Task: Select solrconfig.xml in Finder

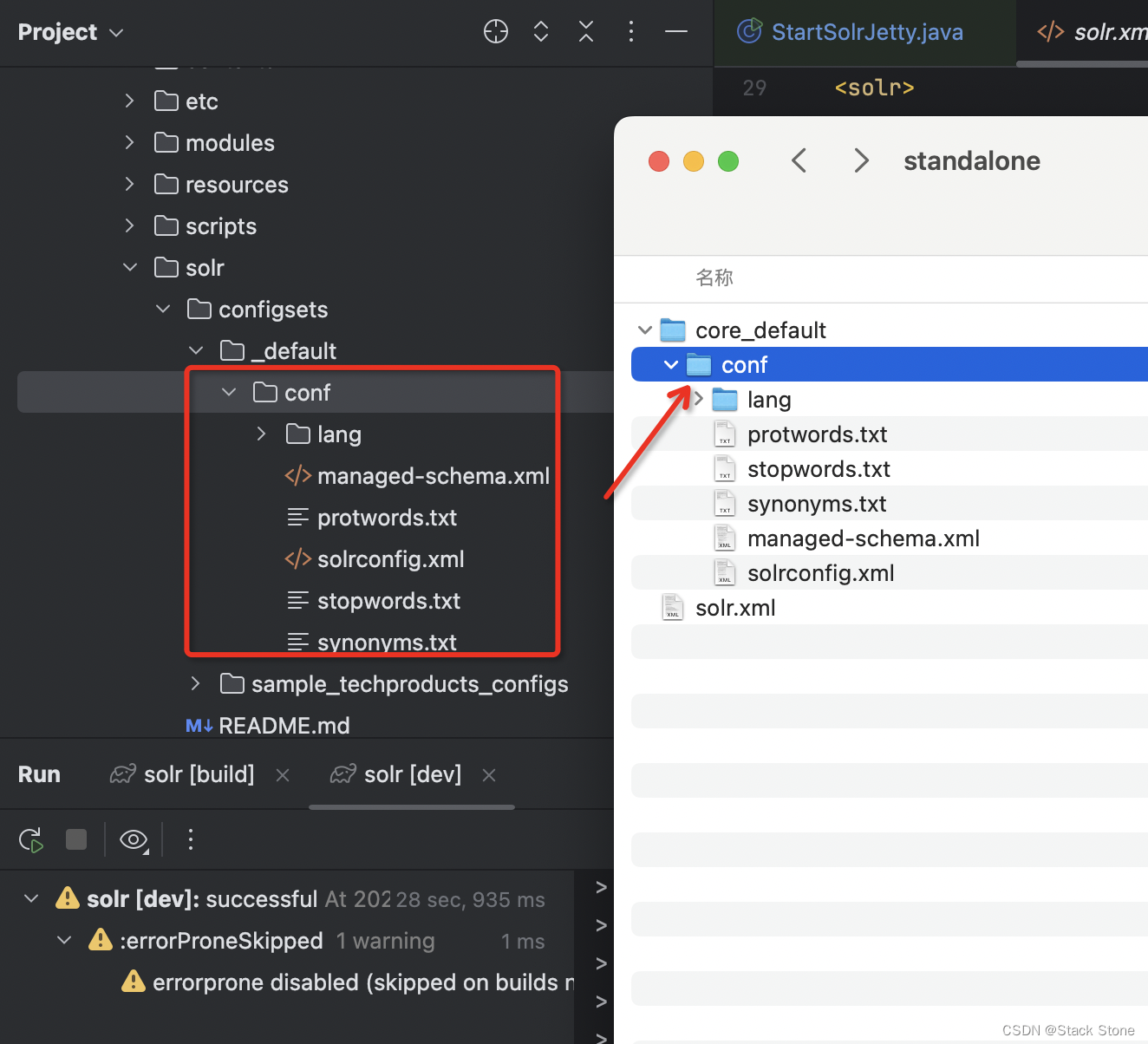Action: pos(821,573)
